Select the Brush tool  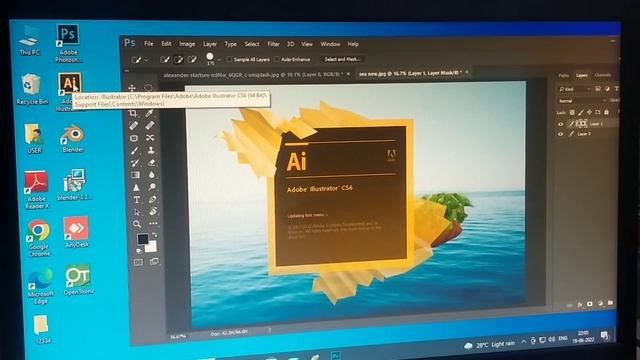[x=135, y=150]
